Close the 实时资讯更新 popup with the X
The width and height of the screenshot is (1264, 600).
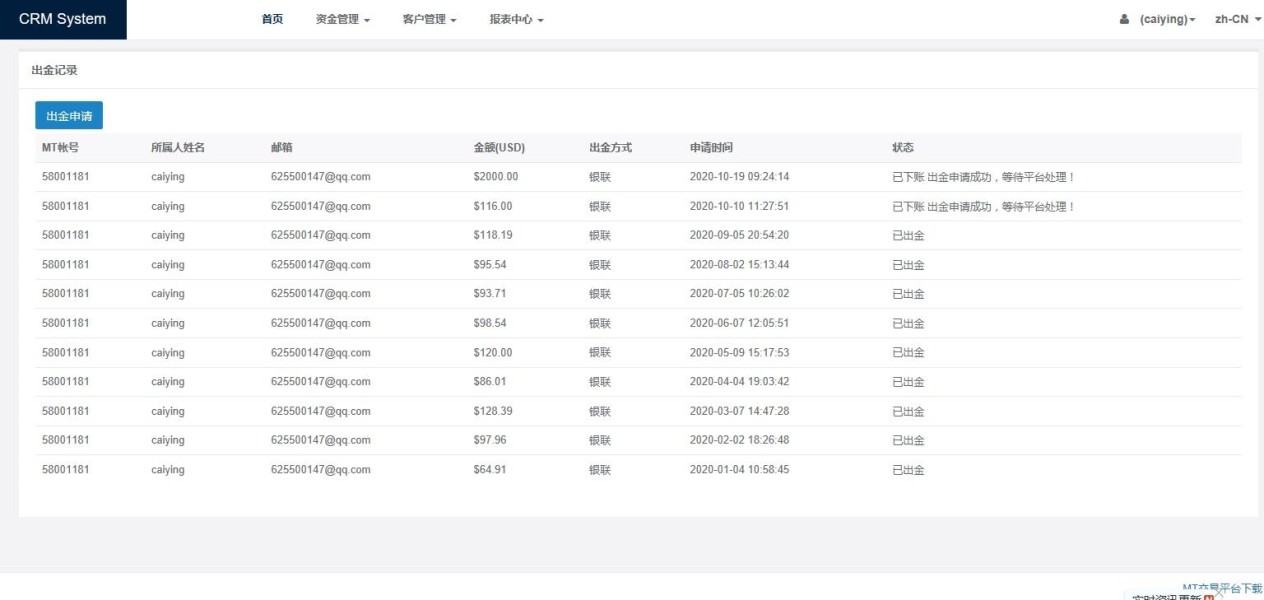click(1219, 595)
